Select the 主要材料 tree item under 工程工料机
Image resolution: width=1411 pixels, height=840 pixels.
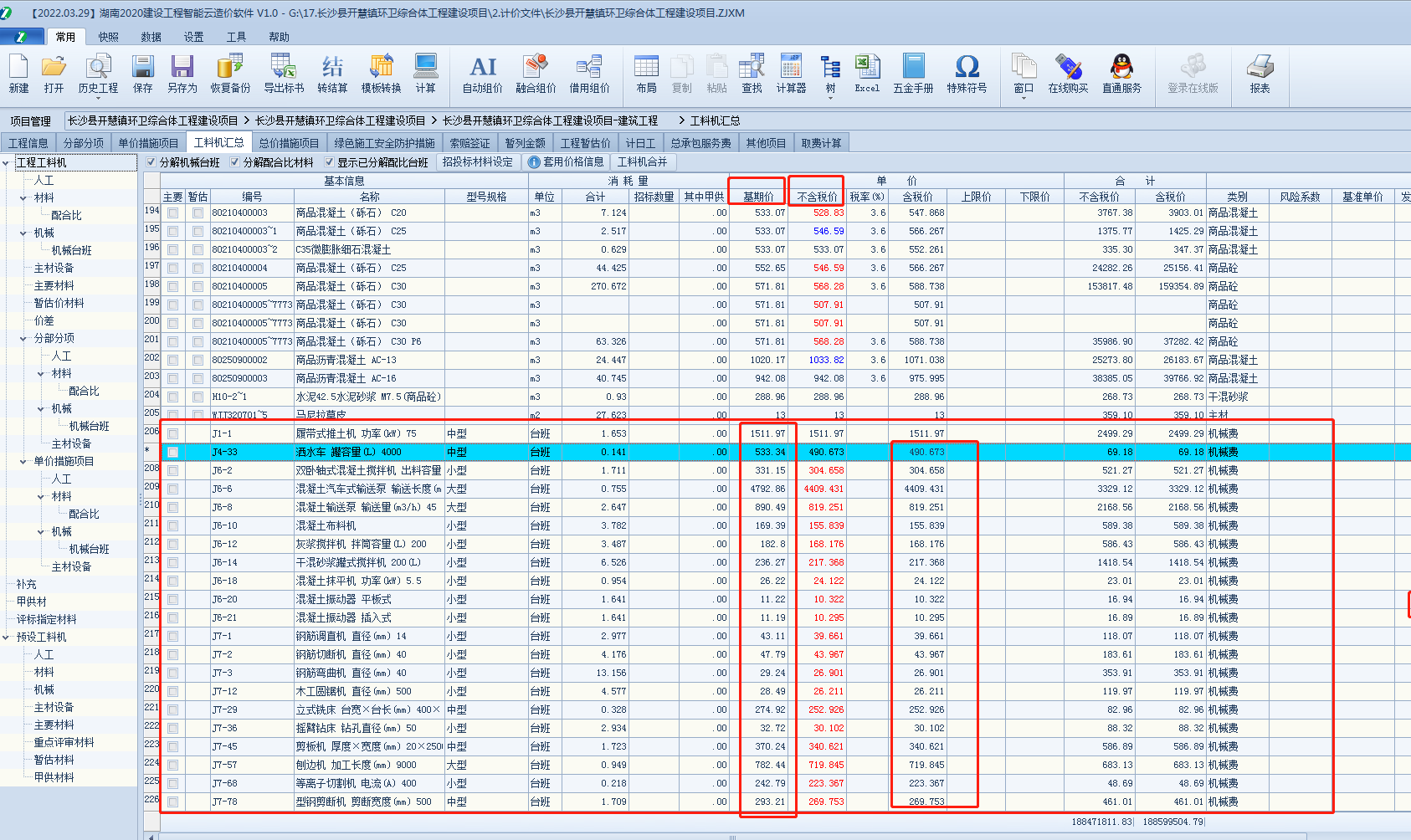[x=54, y=286]
